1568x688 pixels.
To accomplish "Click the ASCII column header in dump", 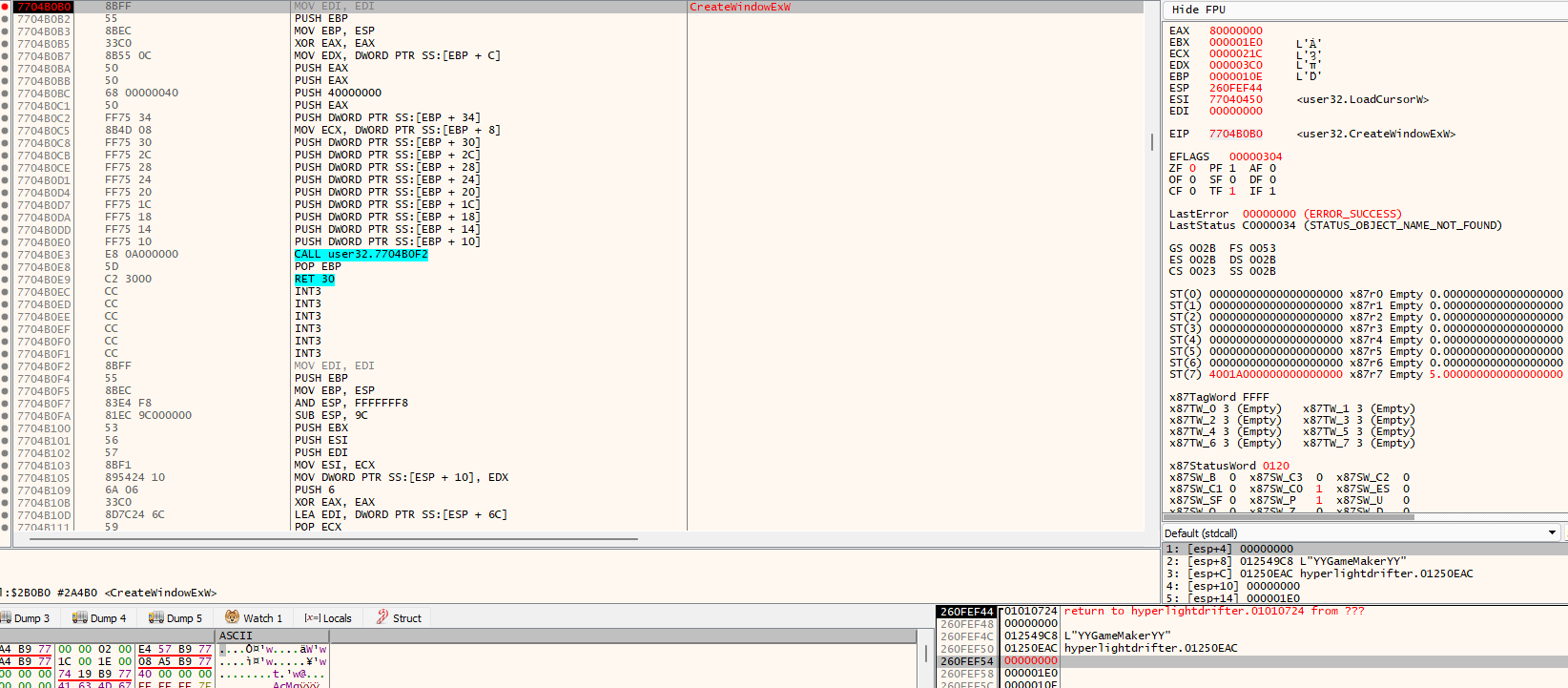I will tap(236, 636).
